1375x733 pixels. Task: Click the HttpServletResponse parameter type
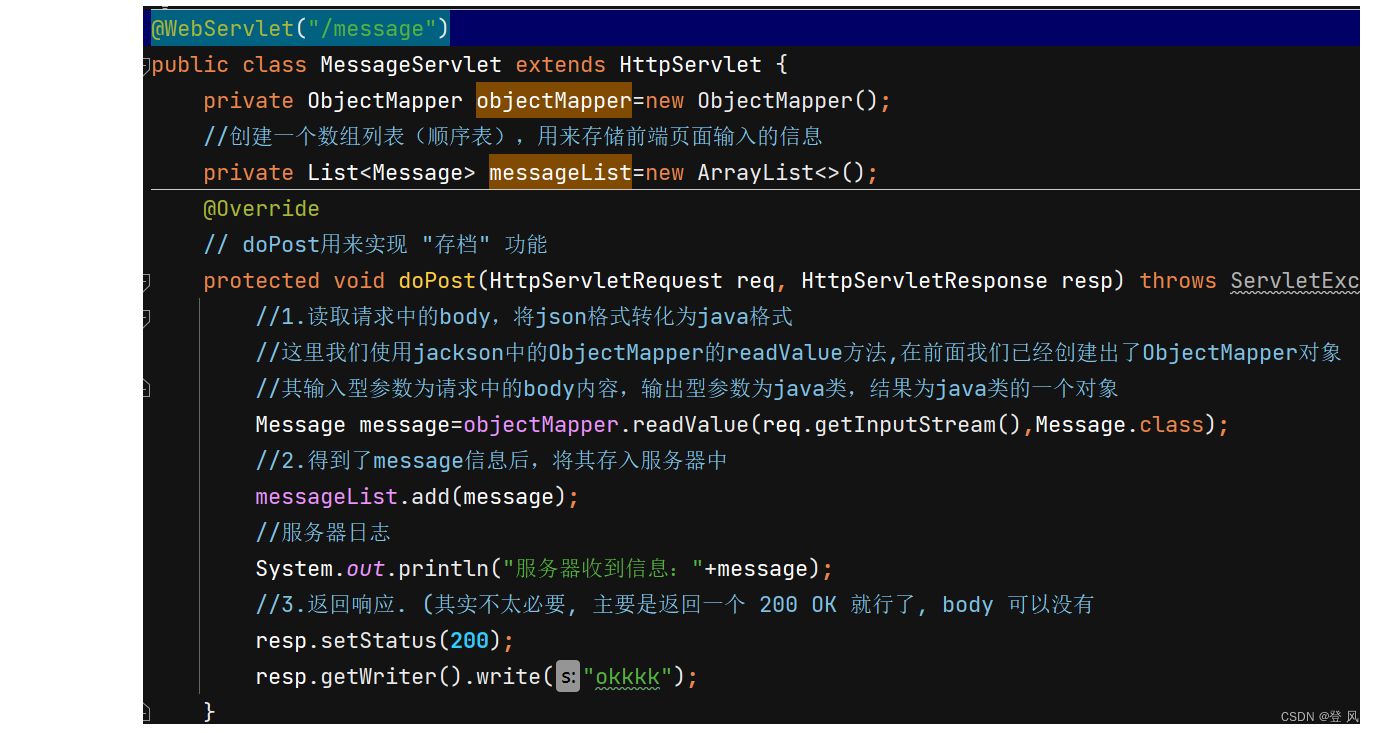coord(924,281)
